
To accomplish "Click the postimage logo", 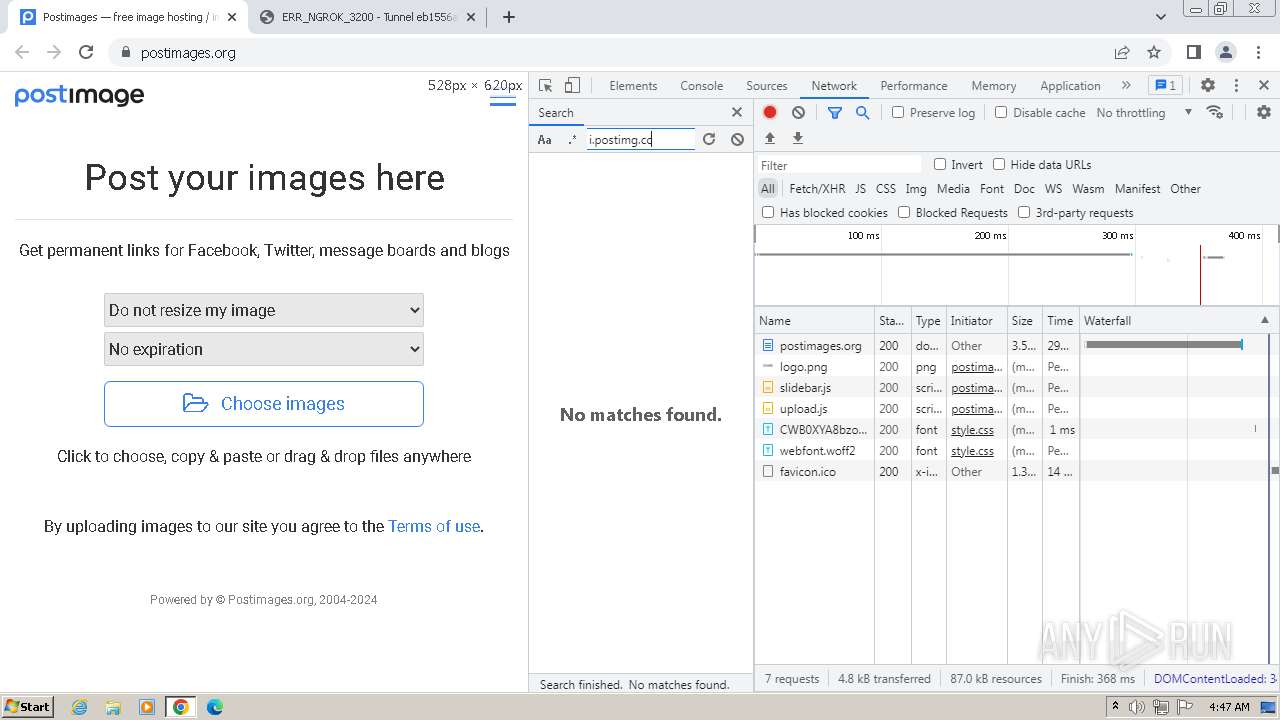I will pyautogui.click(x=79, y=95).
